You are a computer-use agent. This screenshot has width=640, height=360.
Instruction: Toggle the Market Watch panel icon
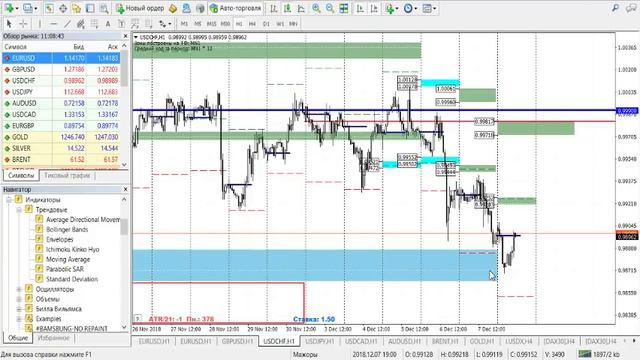[49, 8]
